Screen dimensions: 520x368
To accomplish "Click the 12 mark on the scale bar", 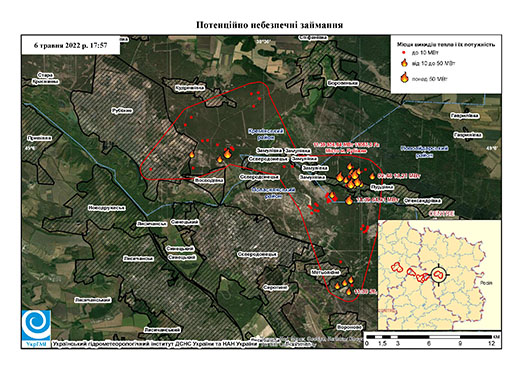I will [x=491, y=344].
